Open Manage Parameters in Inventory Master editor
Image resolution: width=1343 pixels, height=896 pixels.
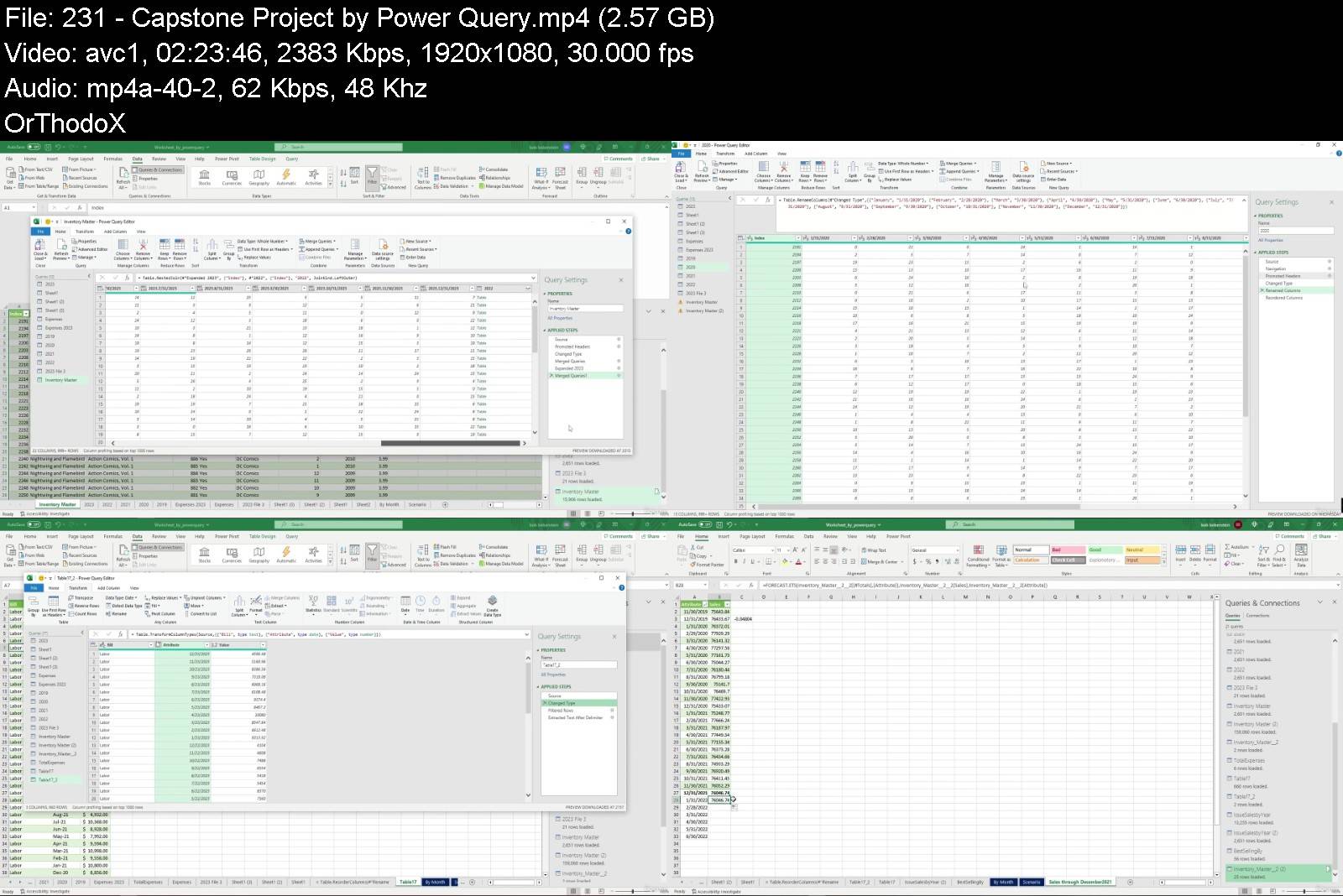click(355, 250)
